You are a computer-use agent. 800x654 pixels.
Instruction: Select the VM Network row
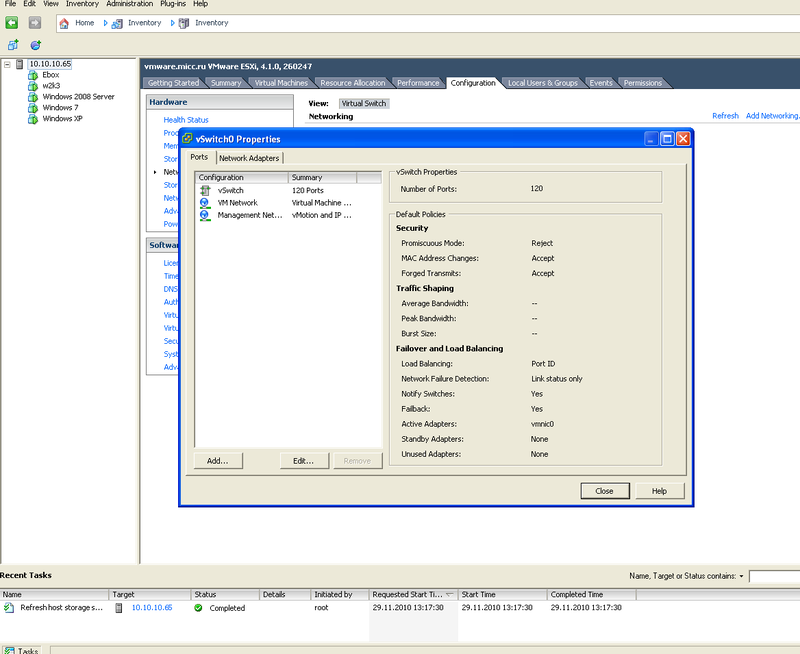[x=288, y=203]
